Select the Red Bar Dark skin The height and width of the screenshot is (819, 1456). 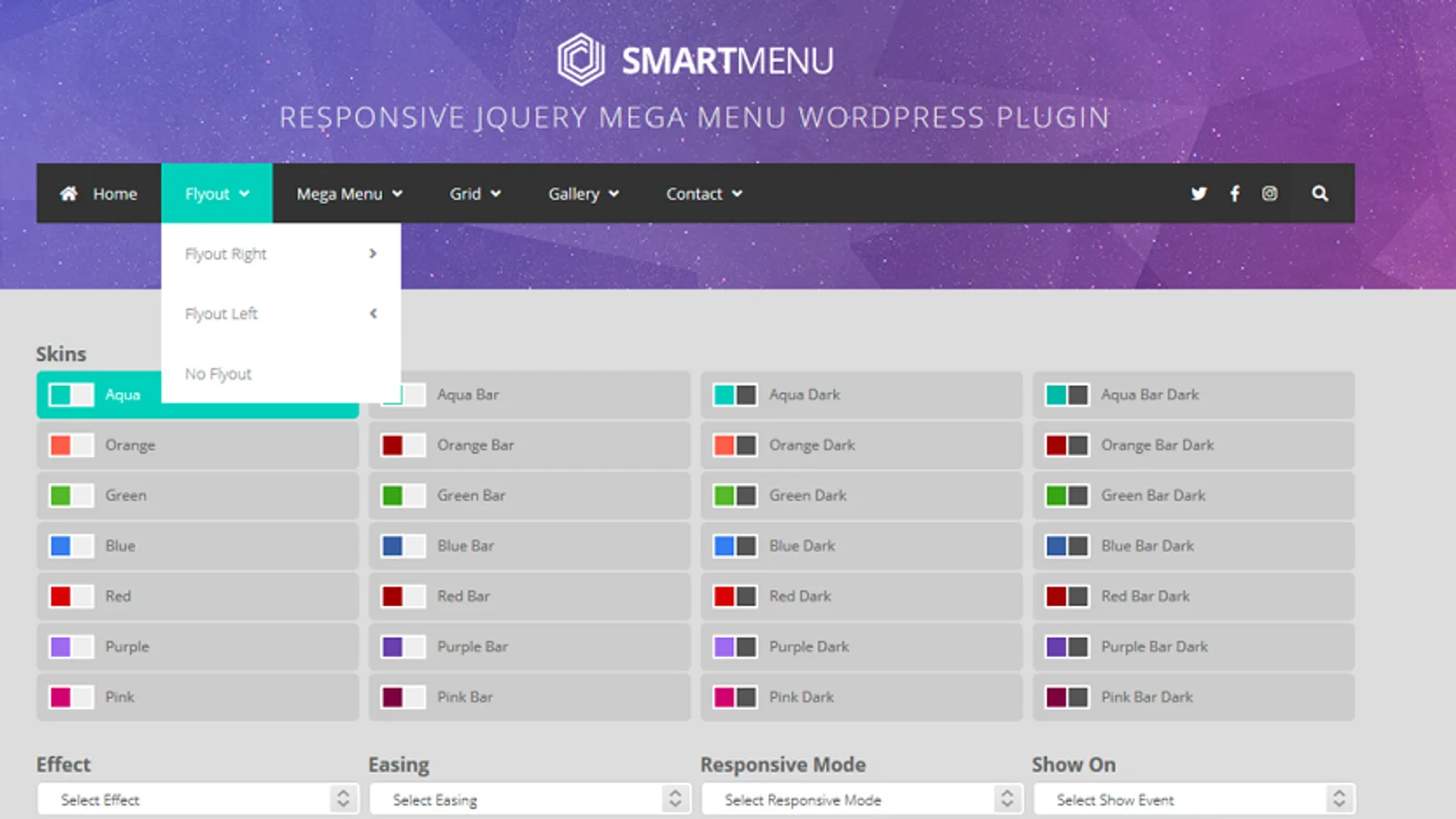tap(1194, 596)
